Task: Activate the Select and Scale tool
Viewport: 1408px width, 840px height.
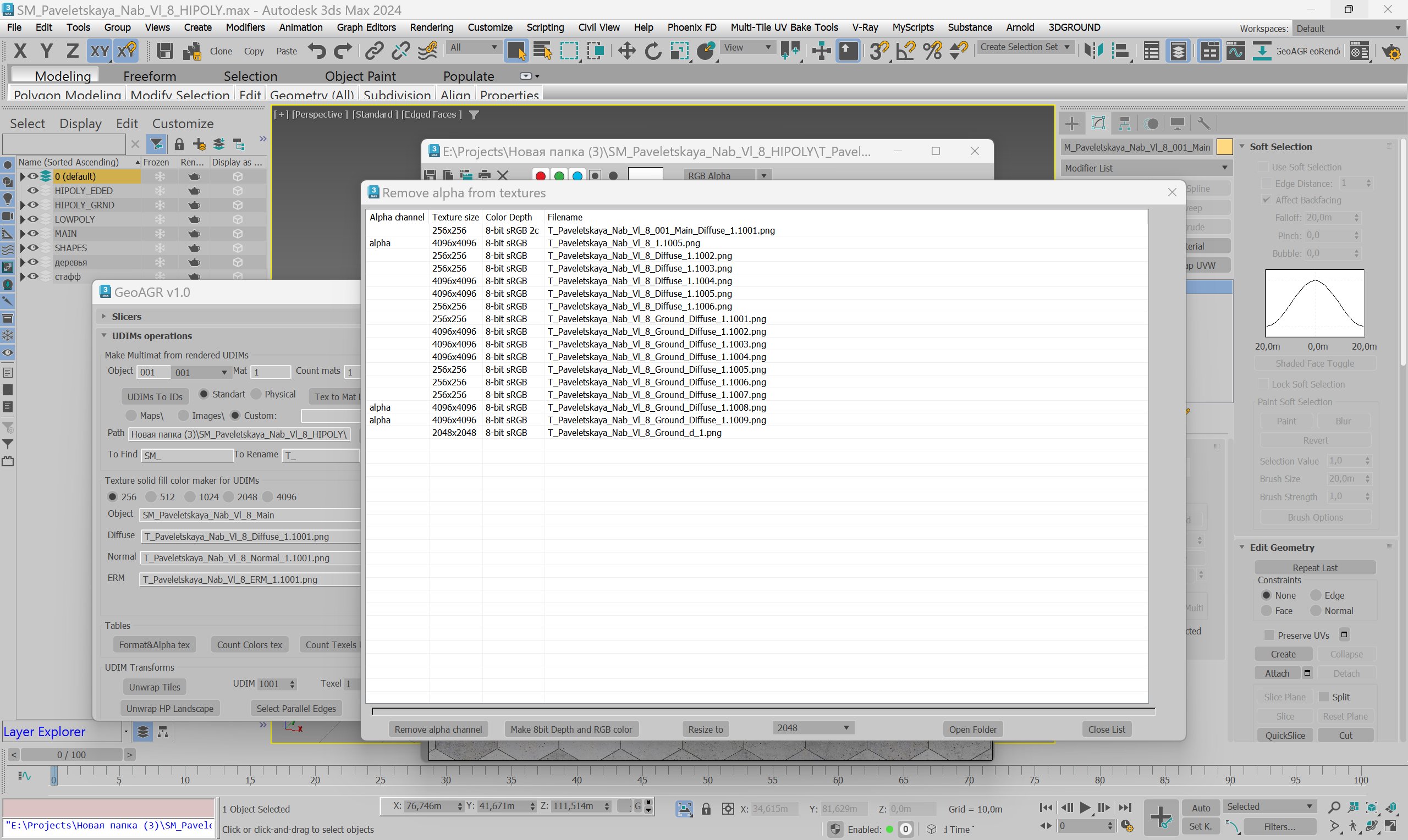Action: pos(679,52)
